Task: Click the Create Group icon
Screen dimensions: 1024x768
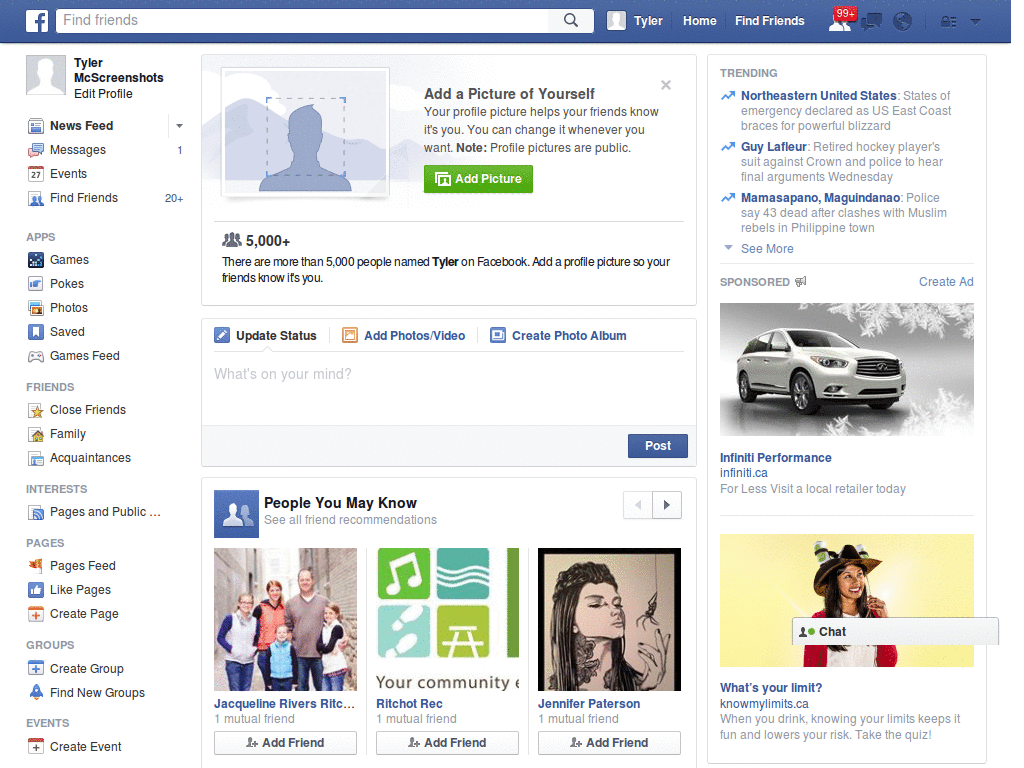Action: pos(36,669)
